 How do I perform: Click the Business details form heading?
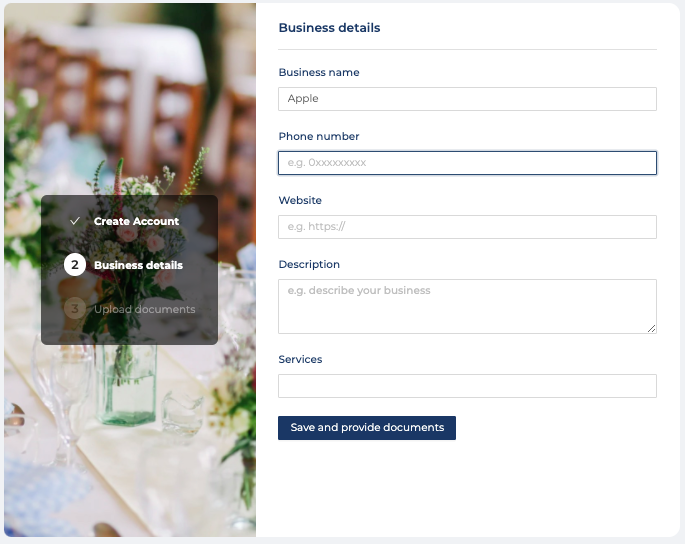click(x=329, y=28)
